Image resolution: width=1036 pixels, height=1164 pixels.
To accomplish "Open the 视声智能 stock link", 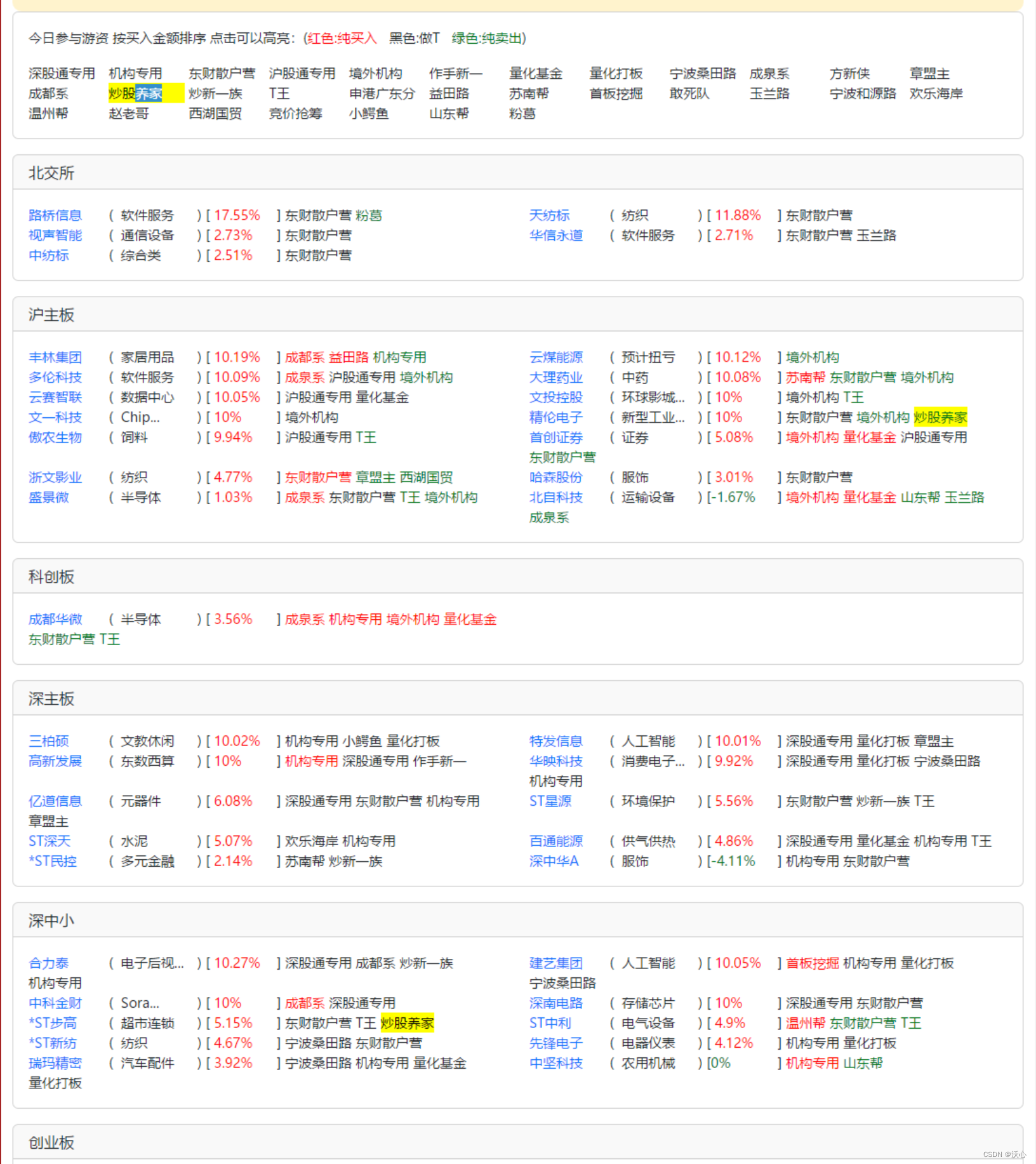I will [55, 235].
